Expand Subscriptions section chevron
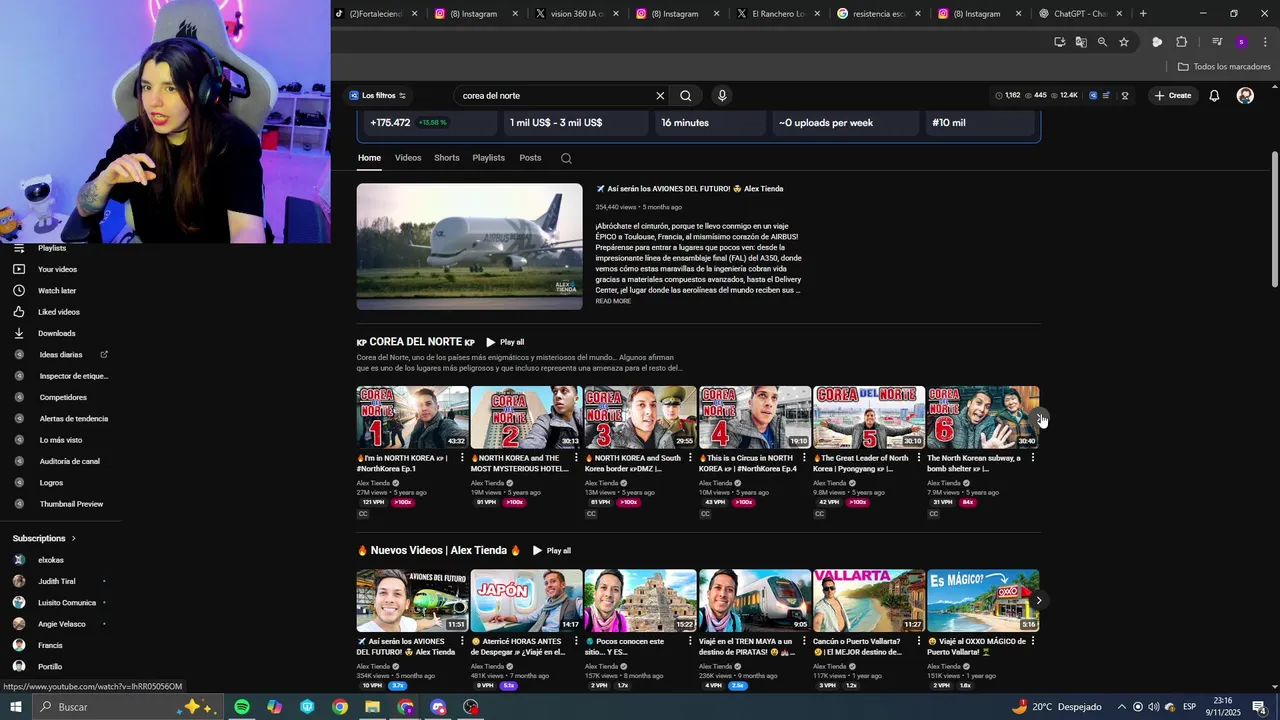 [73, 539]
